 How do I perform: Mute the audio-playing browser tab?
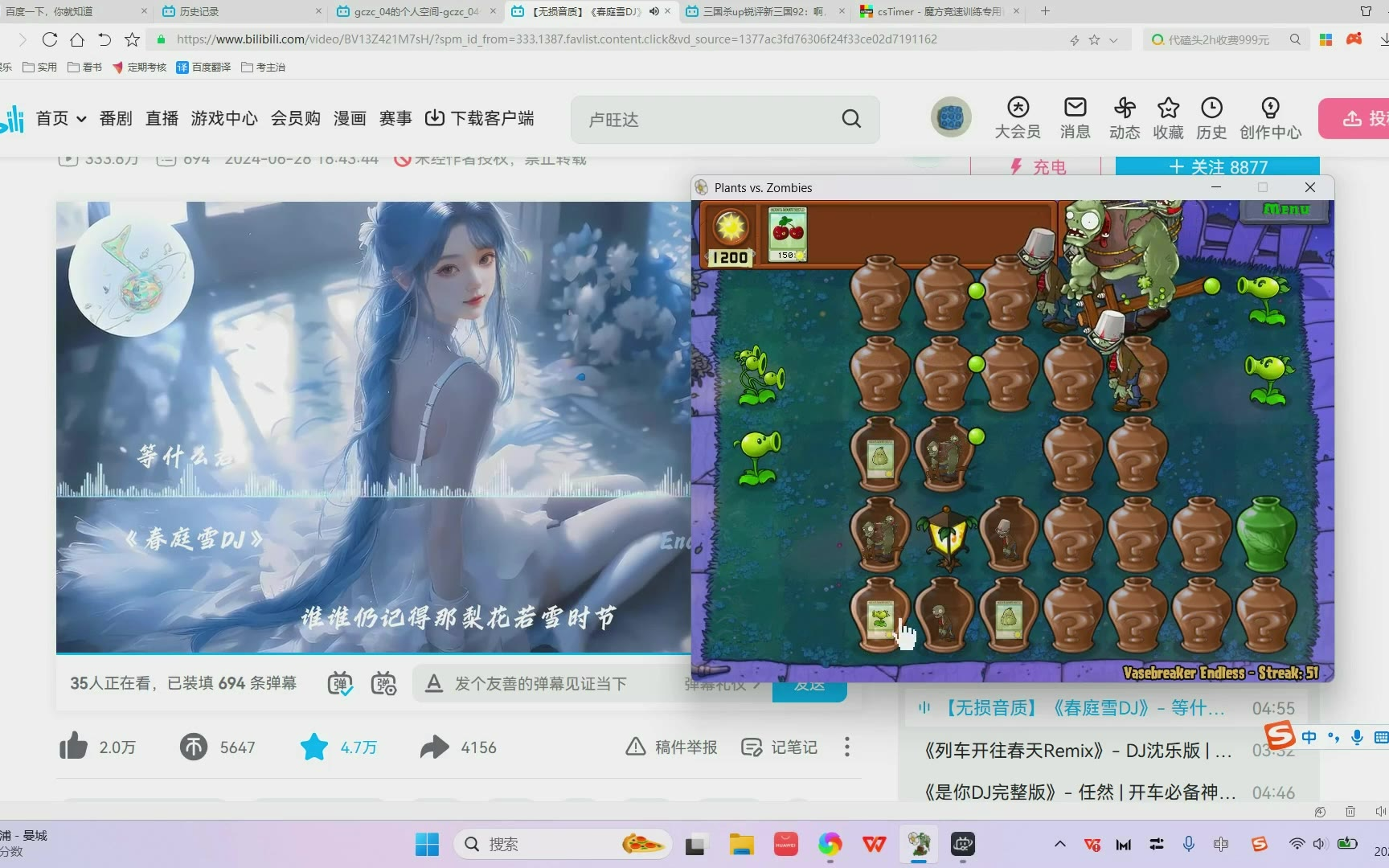pyautogui.click(x=654, y=11)
